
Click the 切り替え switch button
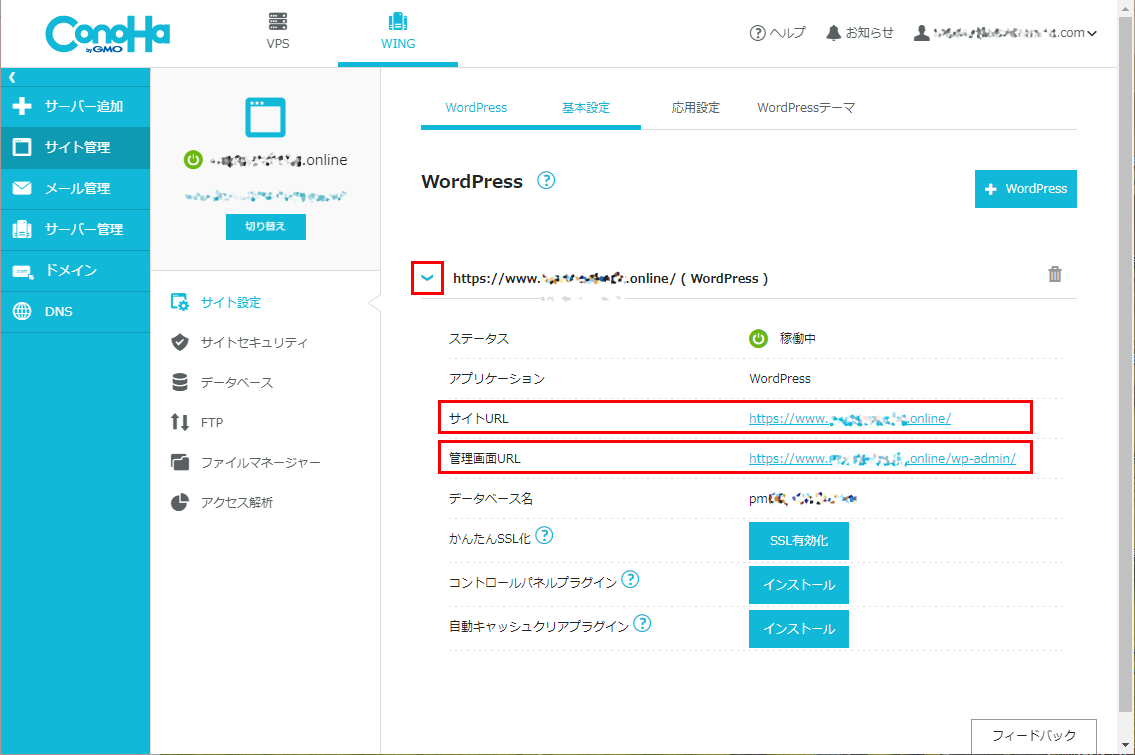(266, 227)
